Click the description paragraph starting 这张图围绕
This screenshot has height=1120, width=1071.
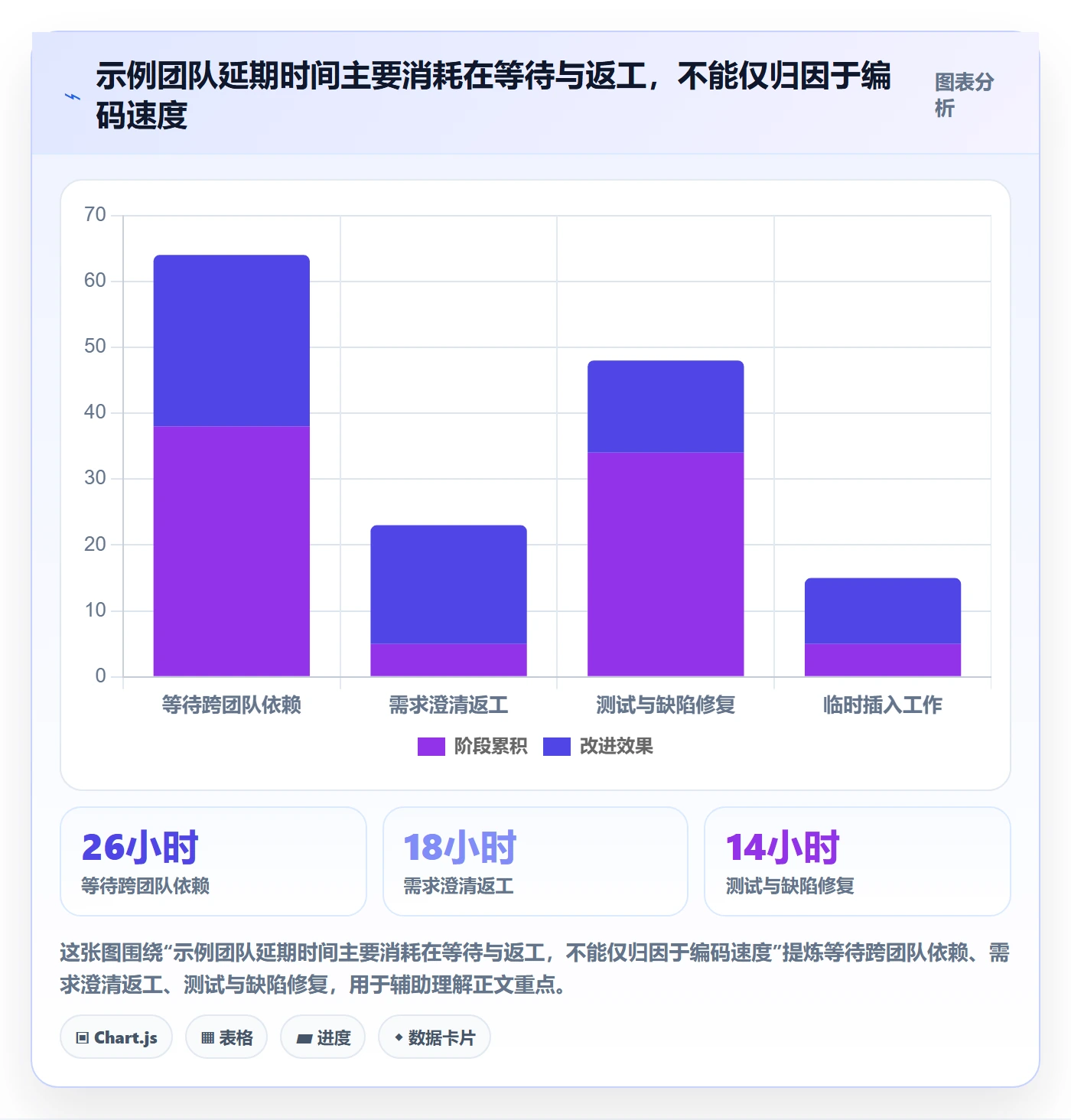pyautogui.click(x=535, y=969)
